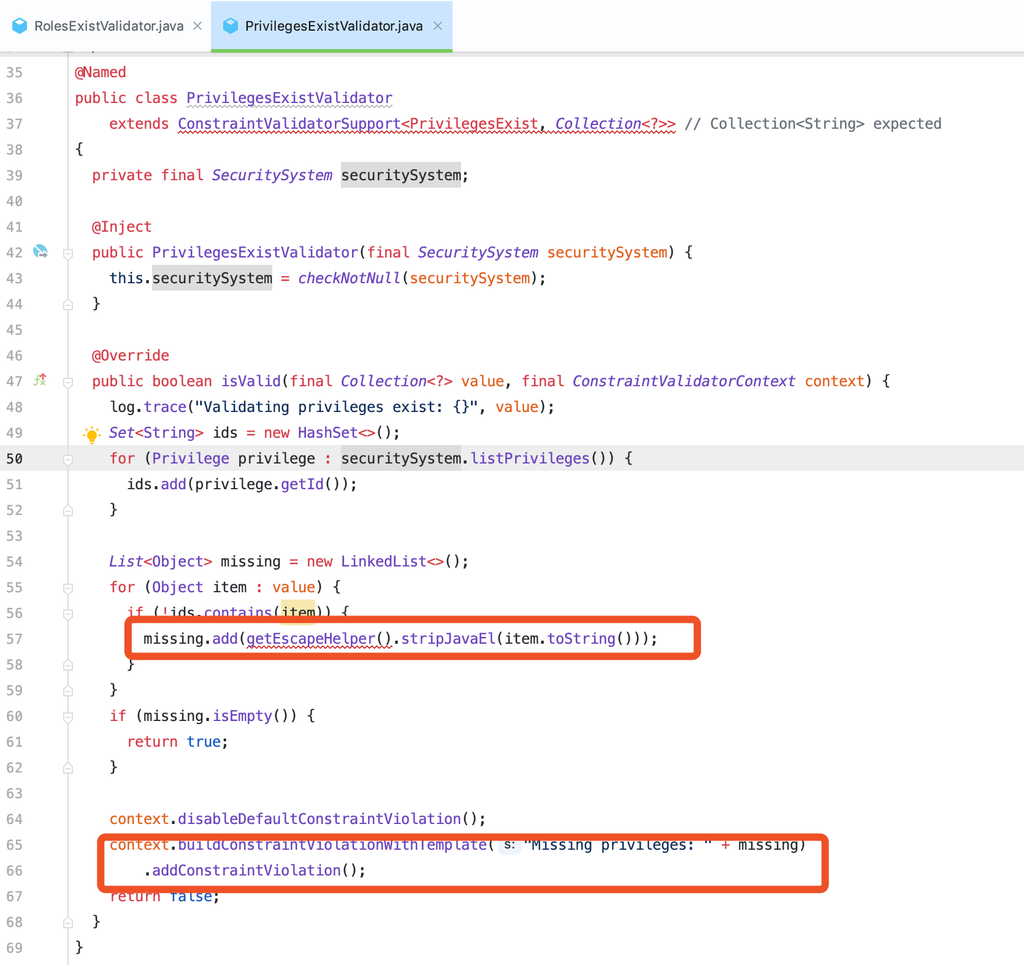Click the override gutter icon on line 47
1024x965 pixels.
40,379
